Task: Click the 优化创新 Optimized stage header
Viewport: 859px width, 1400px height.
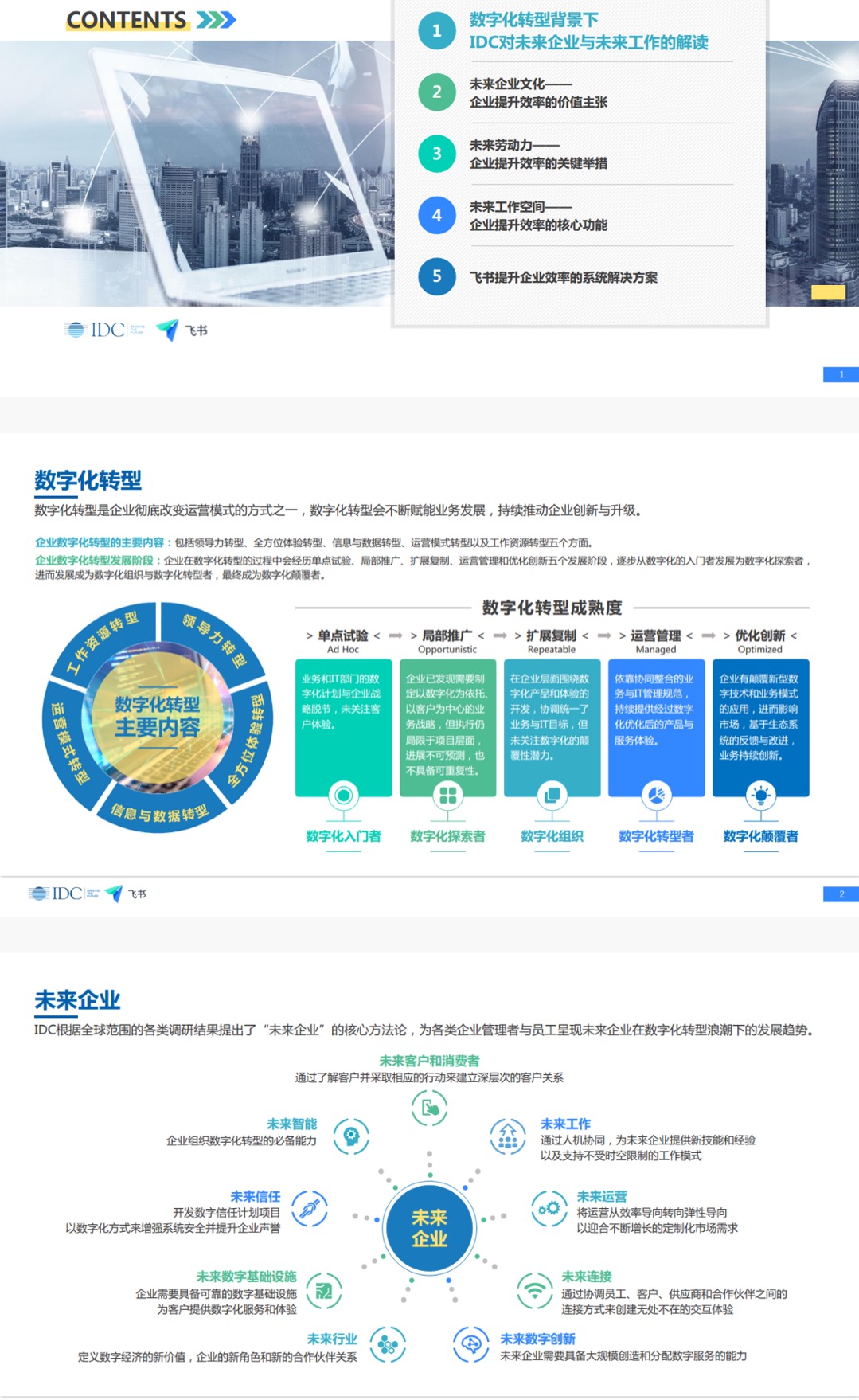Action: tap(760, 641)
